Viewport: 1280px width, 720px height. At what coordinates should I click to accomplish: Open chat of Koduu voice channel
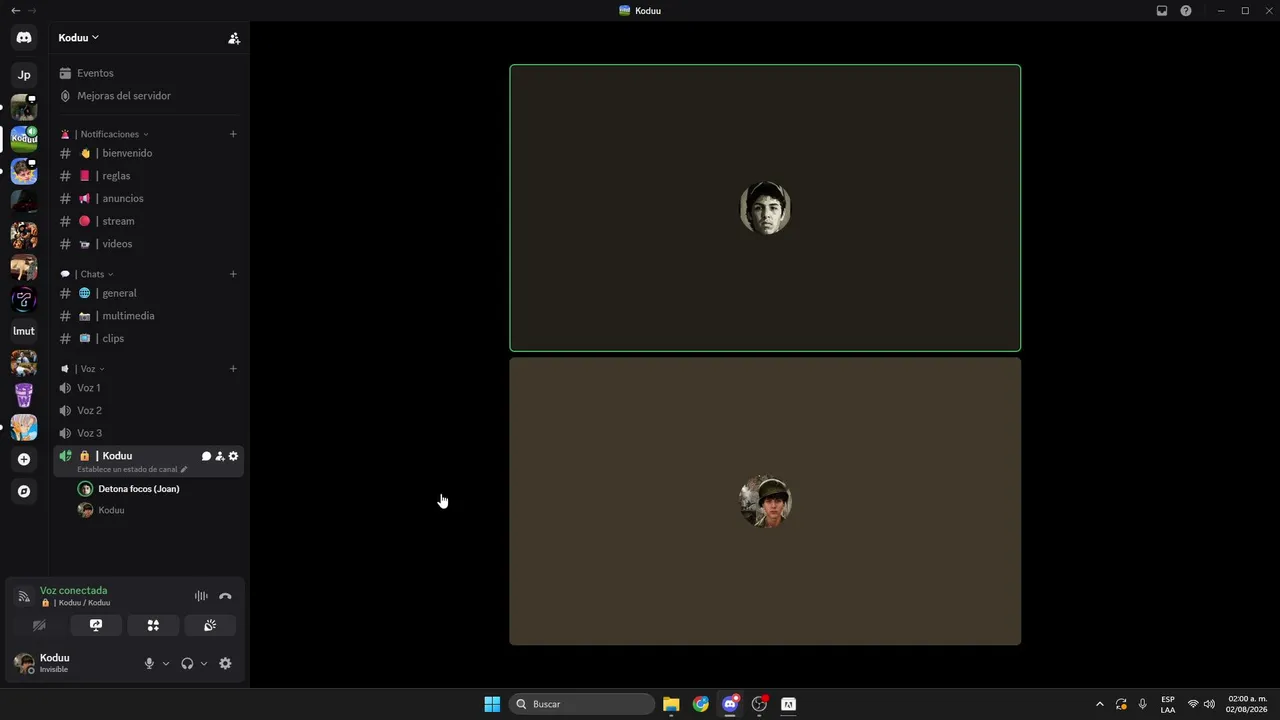[x=206, y=456]
